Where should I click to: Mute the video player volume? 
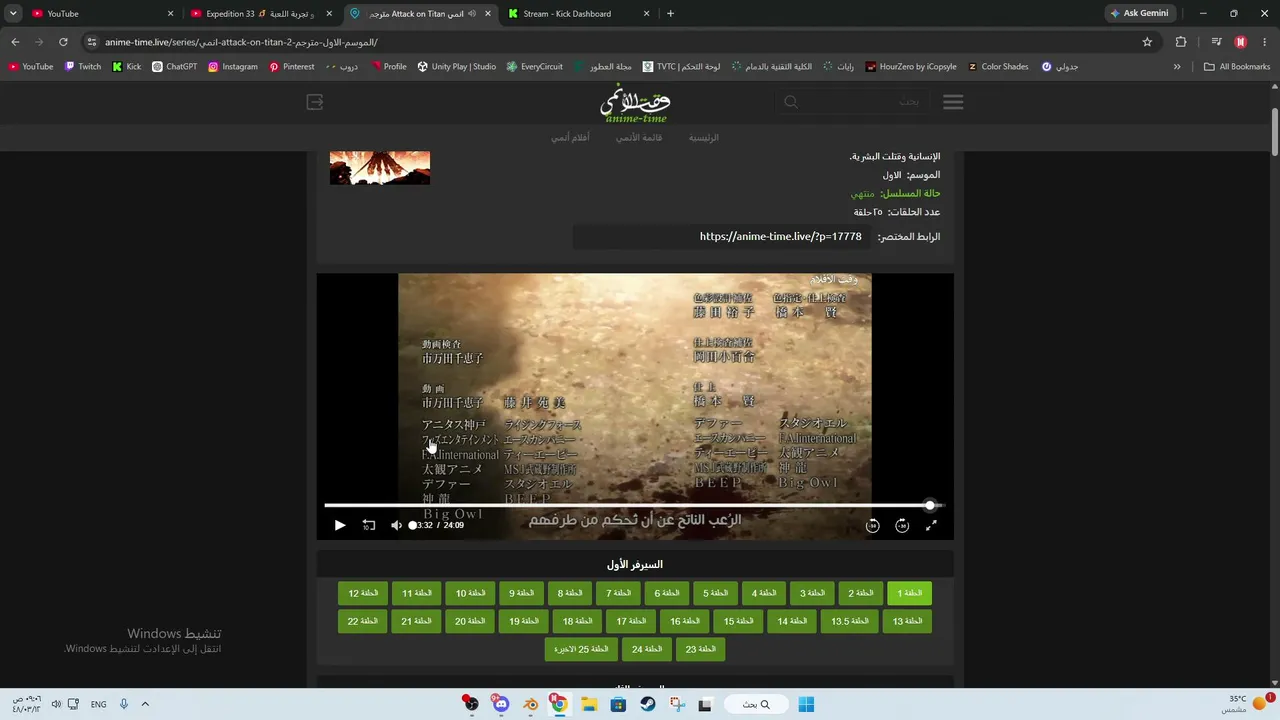396,525
